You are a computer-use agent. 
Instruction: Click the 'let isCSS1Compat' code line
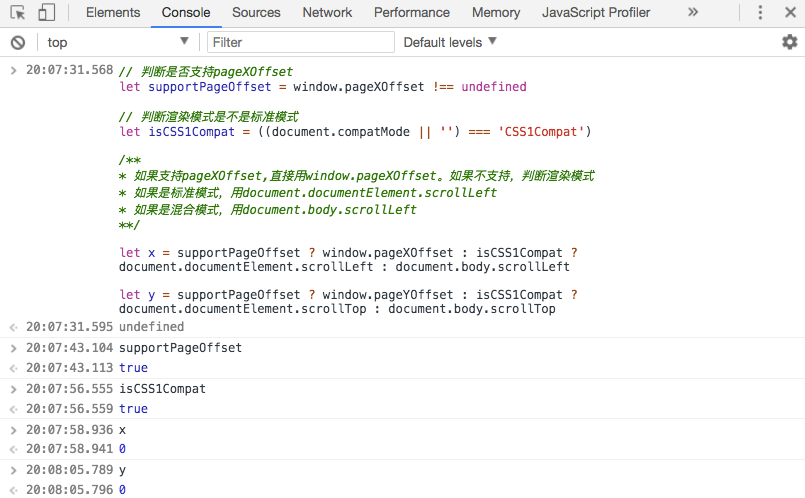pos(355,132)
